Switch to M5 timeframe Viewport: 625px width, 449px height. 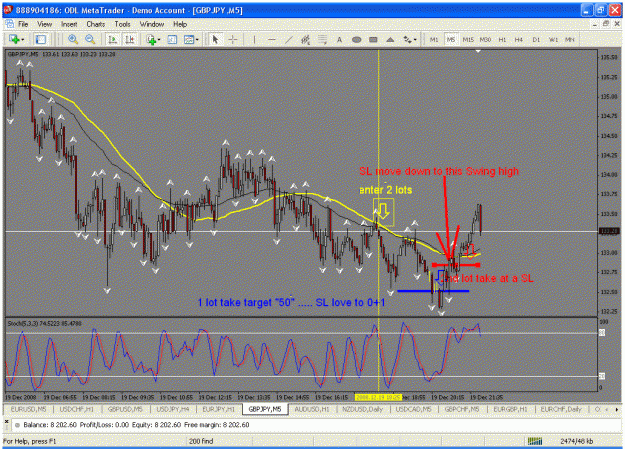point(451,39)
